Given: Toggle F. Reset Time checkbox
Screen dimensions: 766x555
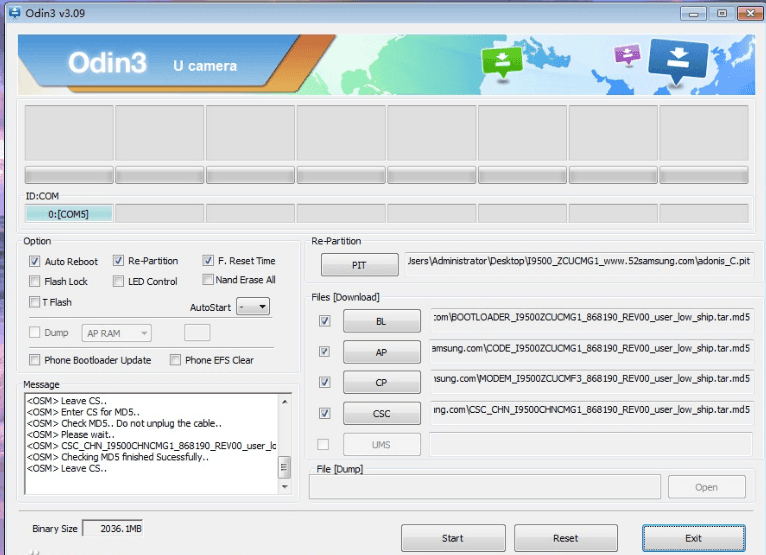Looking at the screenshot, I should coord(208,260).
